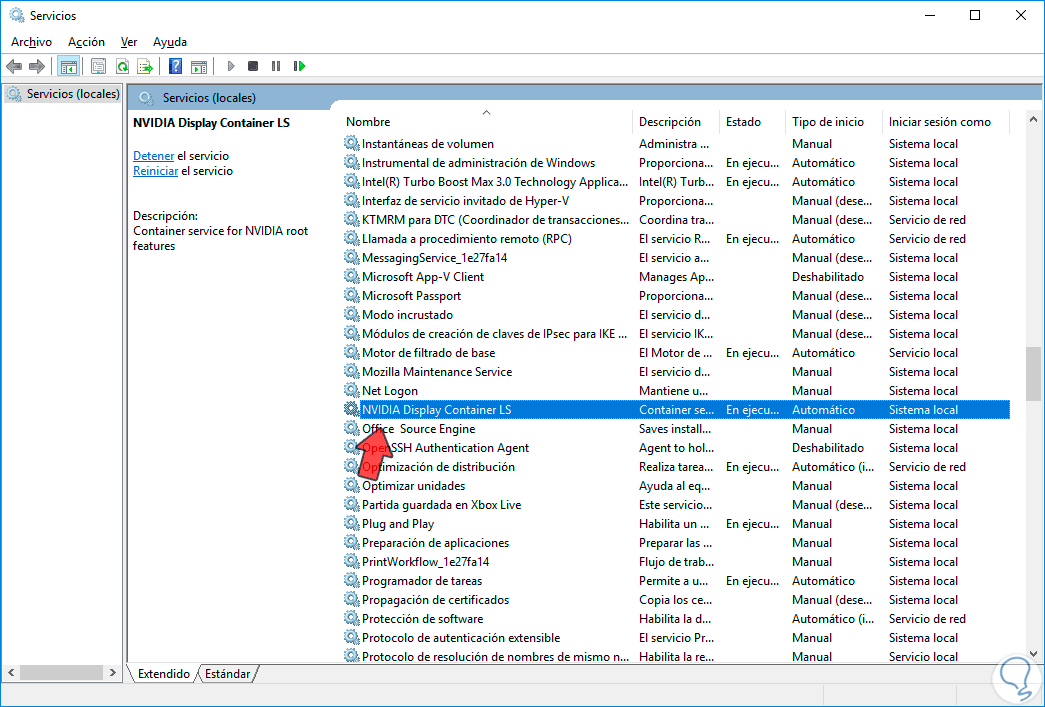Screen dimensions: 1045x707
Task: Click the gear icon of MessagingService_1e27fa14
Action: coord(351,257)
